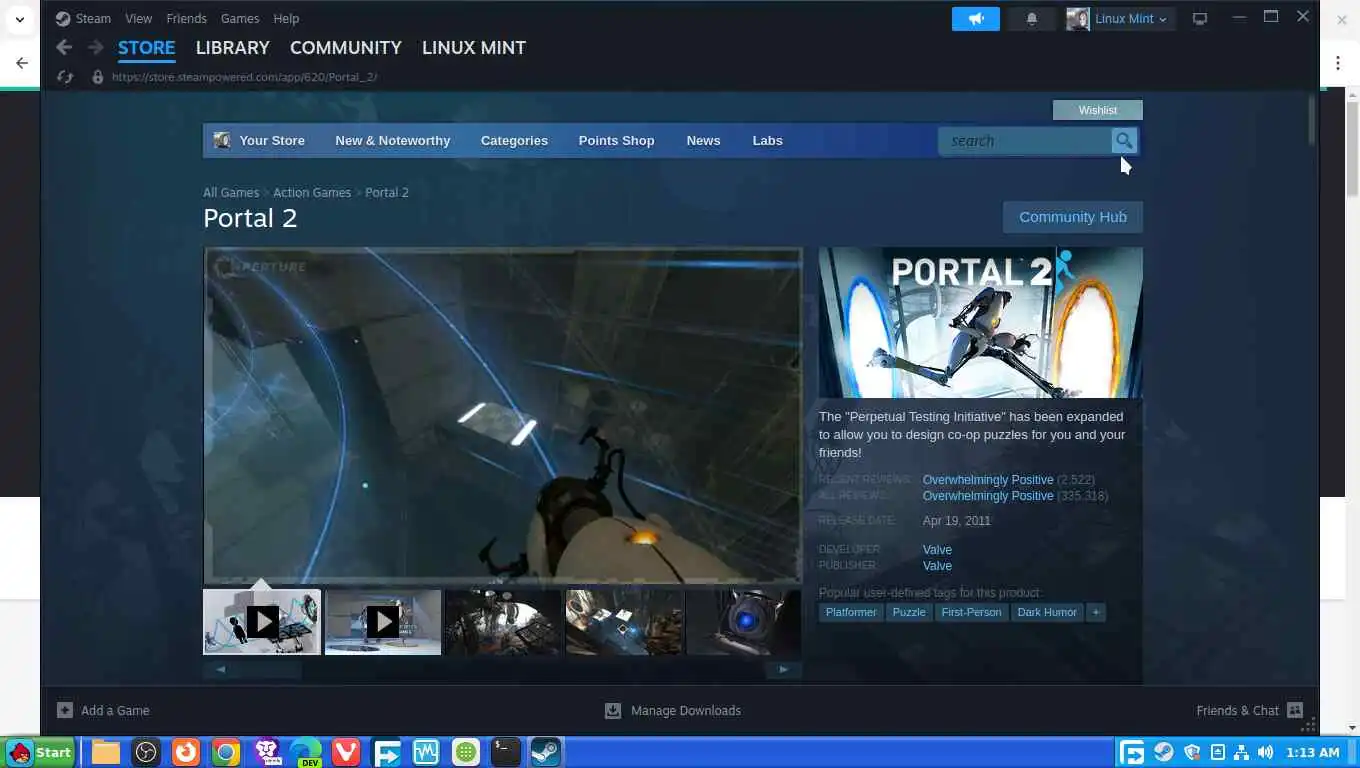Viewport: 1360px width, 768px height.
Task: Click the network icon in system tray
Action: pos(1241,752)
